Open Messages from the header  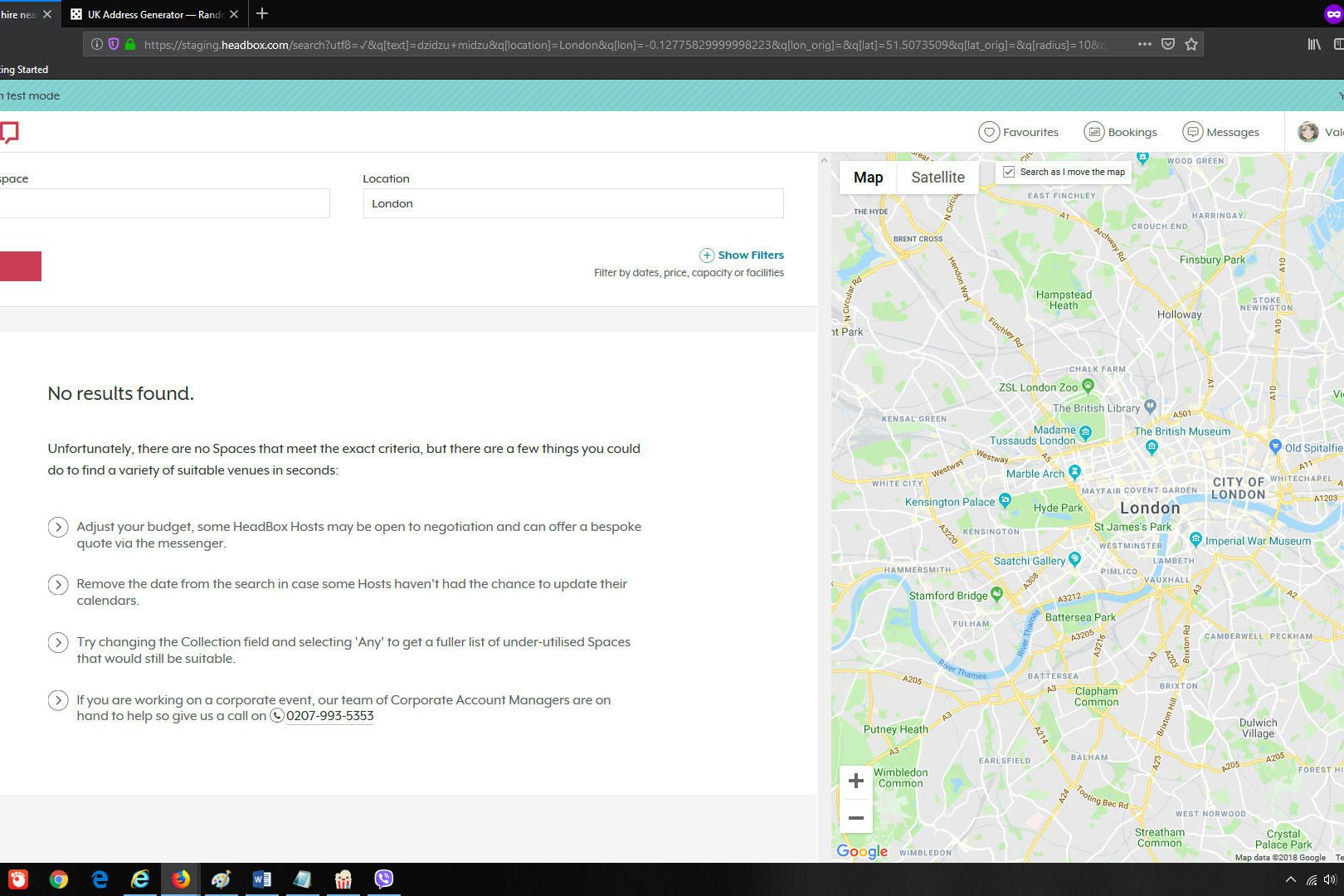coord(1192,132)
